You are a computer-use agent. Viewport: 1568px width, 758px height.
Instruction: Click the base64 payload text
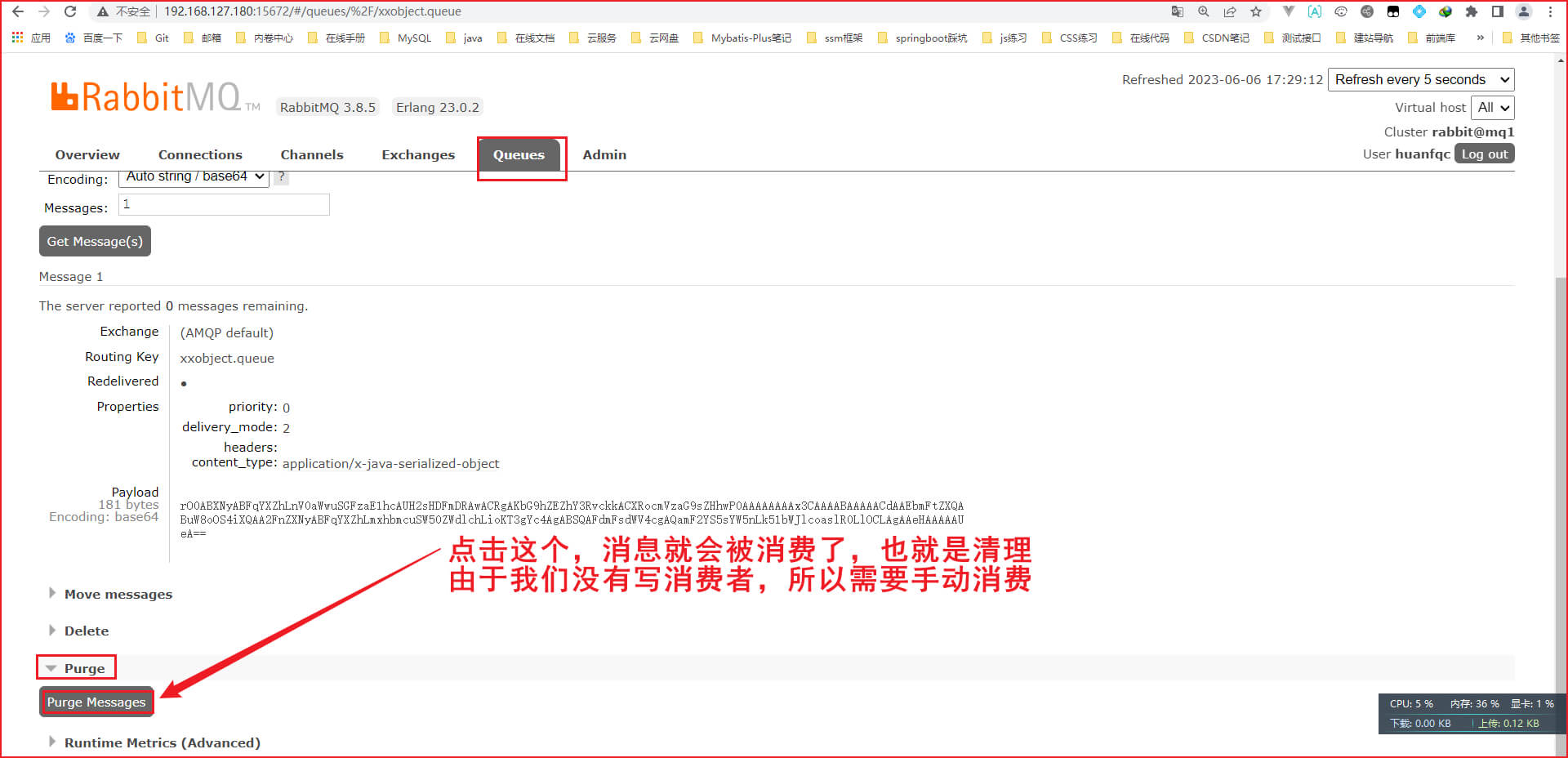[572, 519]
